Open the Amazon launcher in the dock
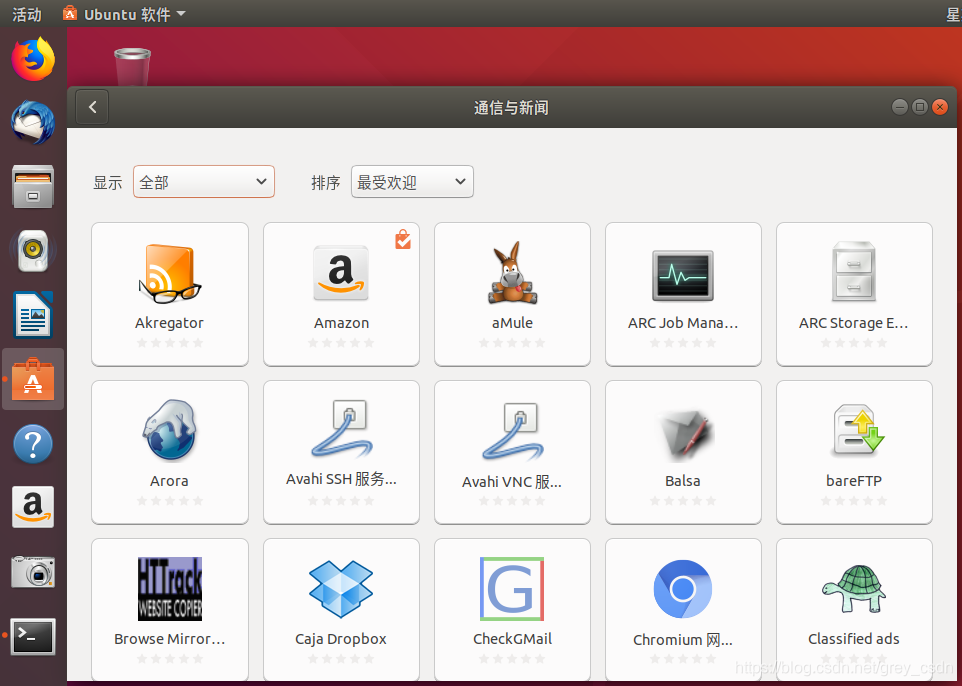 (x=33, y=507)
